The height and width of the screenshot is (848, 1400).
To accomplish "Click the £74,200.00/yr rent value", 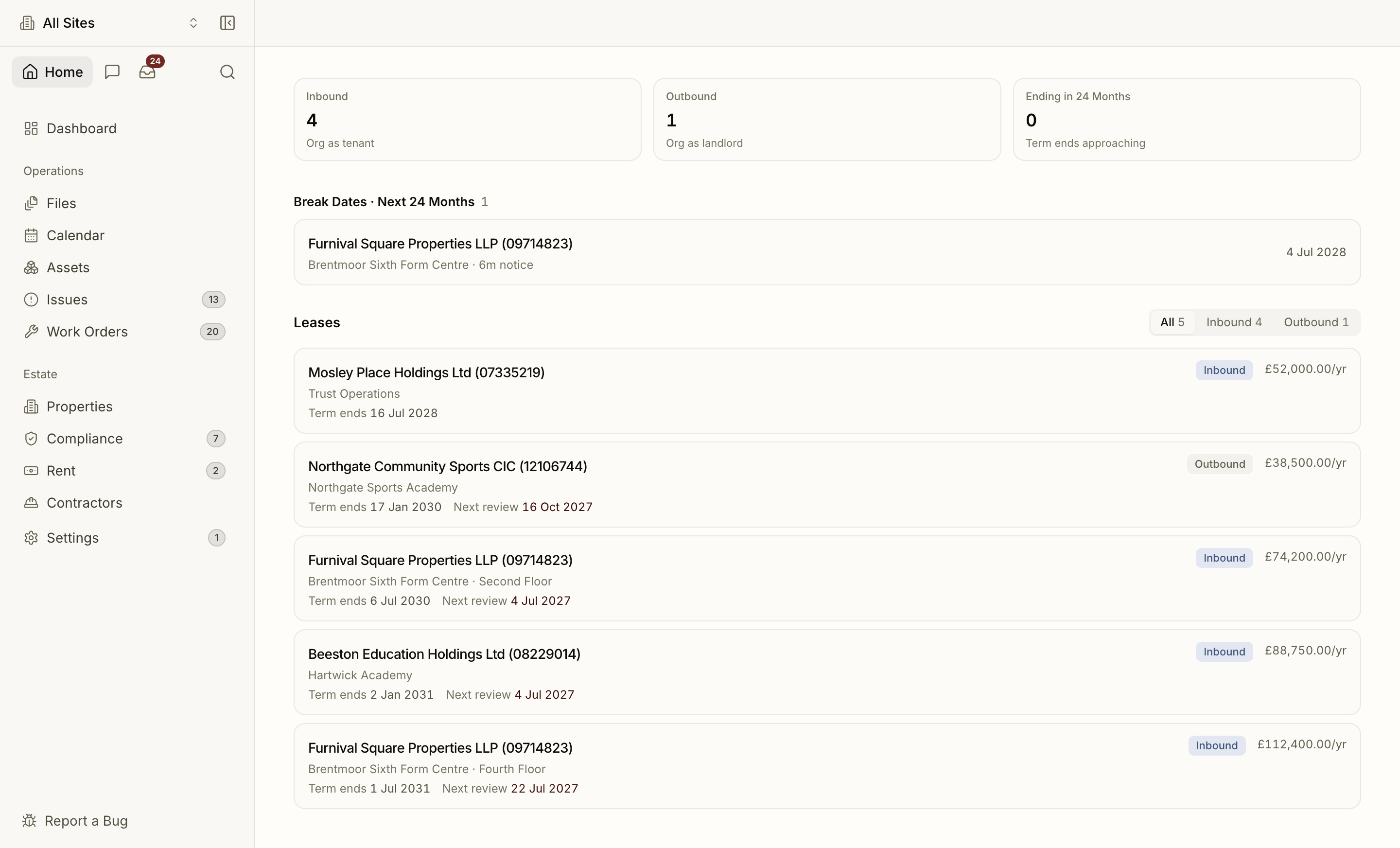I will point(1305,557).
